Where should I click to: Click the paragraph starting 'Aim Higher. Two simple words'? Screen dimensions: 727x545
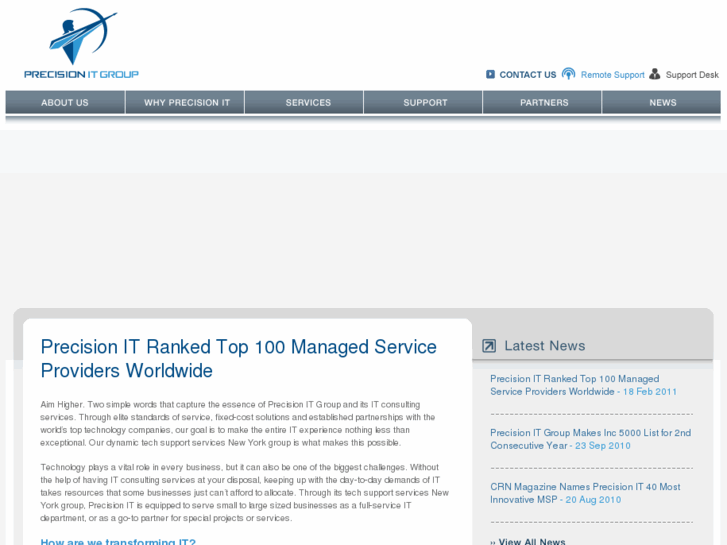[237, 423]
